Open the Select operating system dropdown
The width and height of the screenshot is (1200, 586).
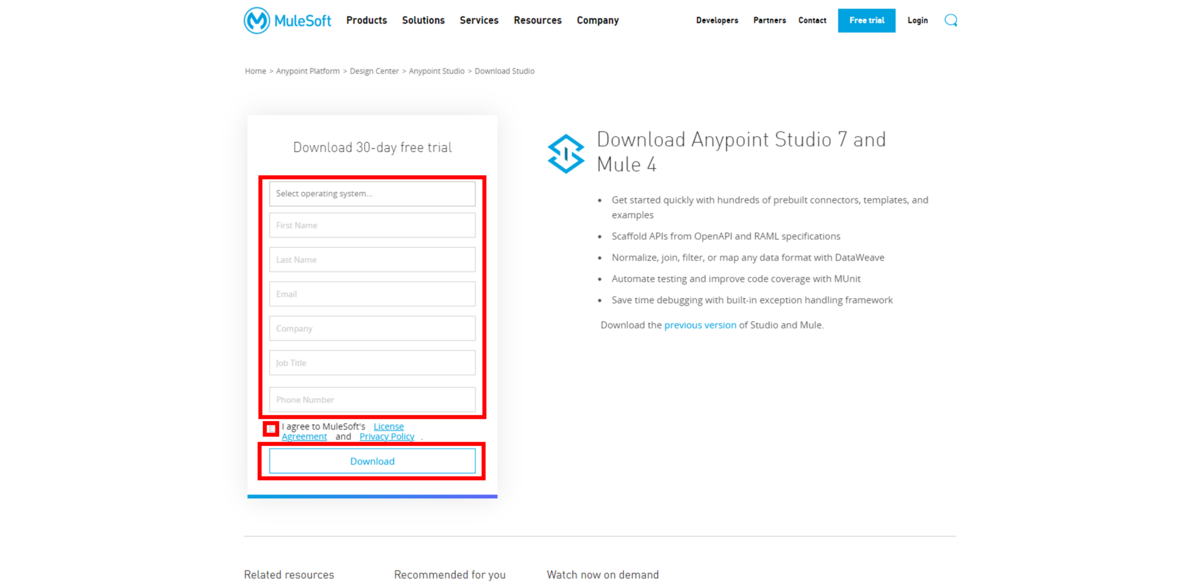pyautogui.click(x=372, y=193)
